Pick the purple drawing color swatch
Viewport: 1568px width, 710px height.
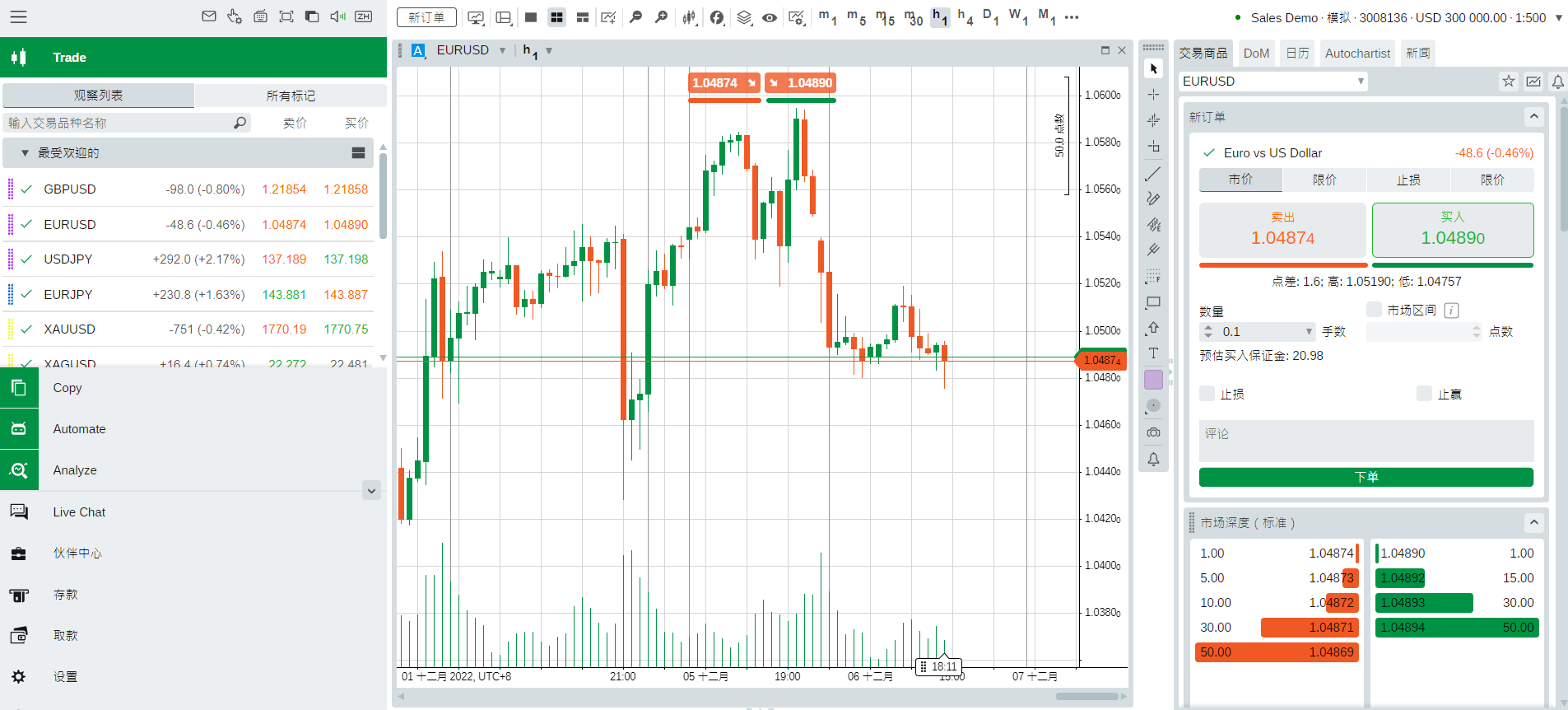click(1153, 380)
